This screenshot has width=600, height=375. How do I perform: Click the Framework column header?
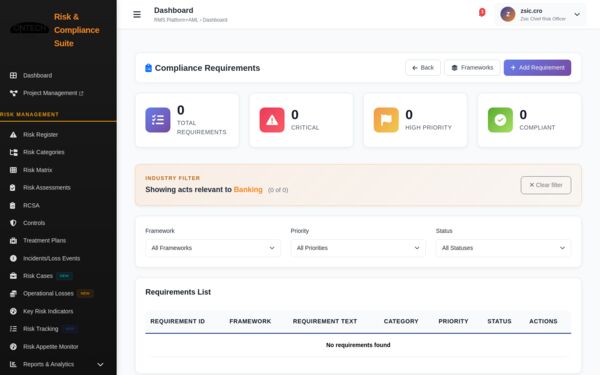[x=250, y=321]
